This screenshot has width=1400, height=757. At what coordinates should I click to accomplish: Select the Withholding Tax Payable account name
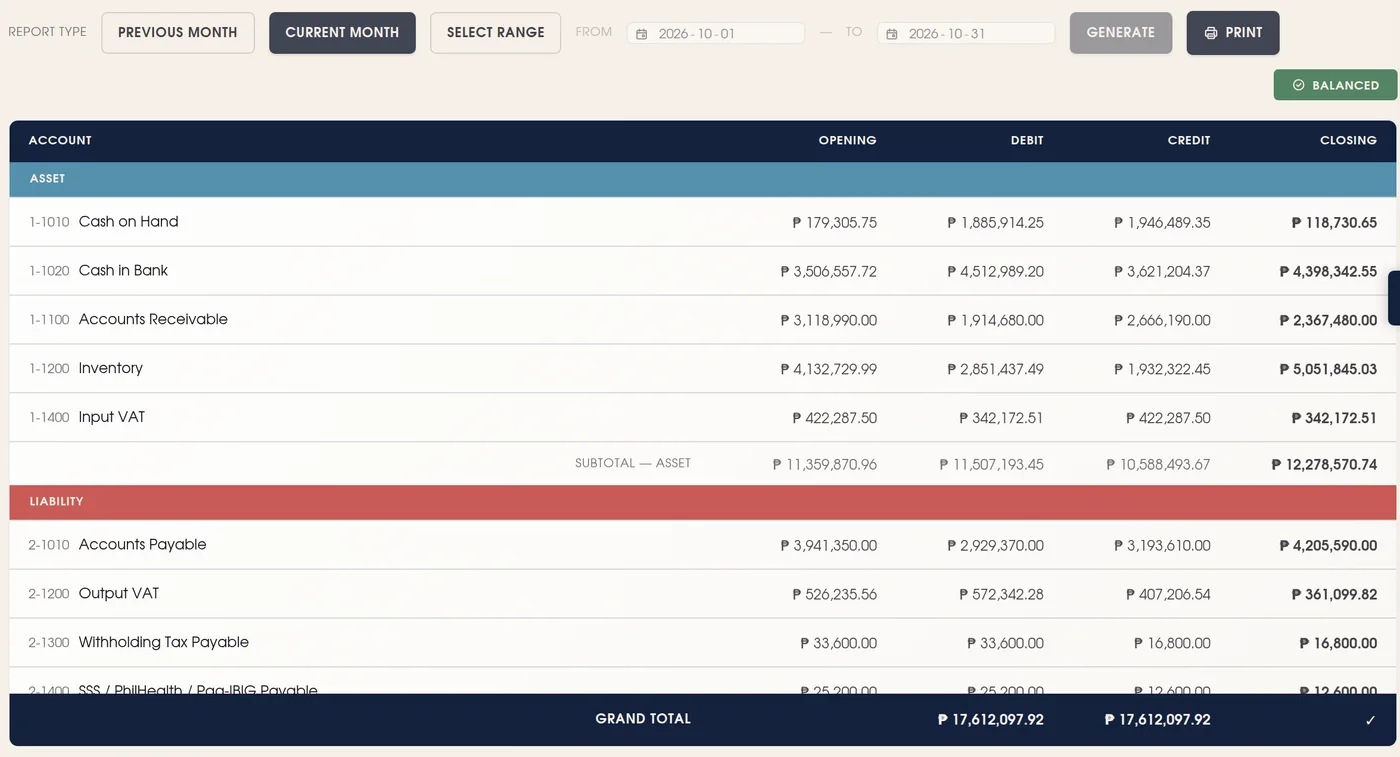tap(164, 643)
